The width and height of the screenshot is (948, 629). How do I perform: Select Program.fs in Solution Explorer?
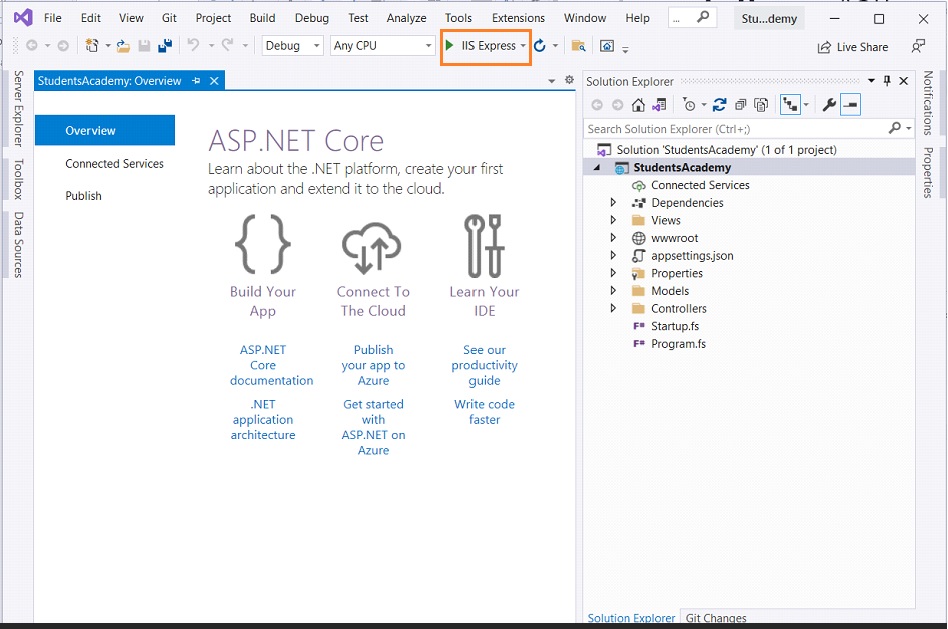(x=678, y=344)
